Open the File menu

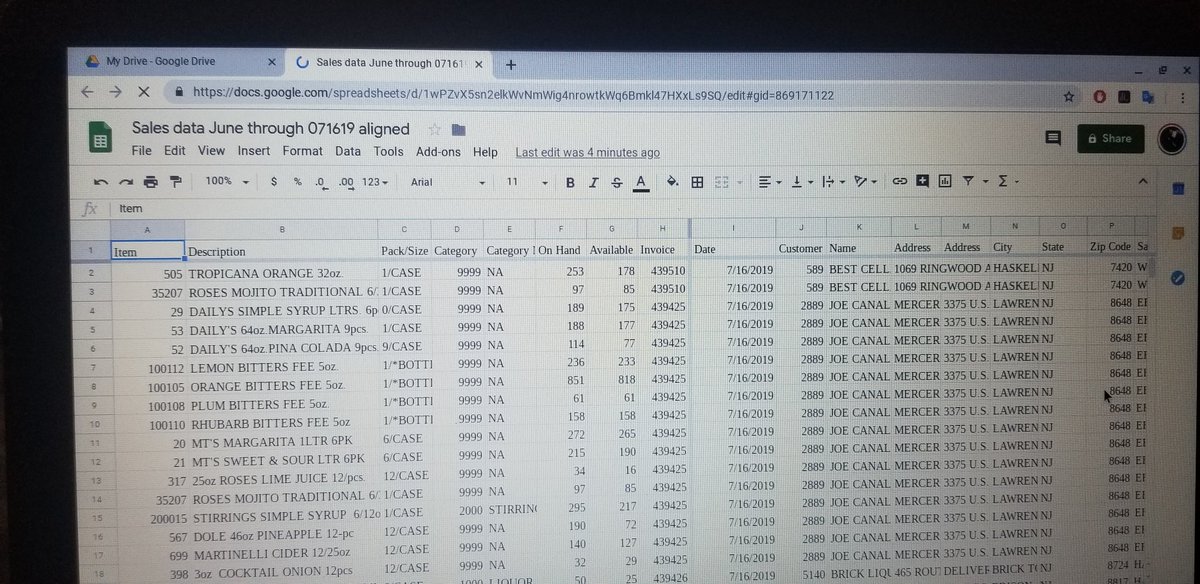click(x=142, y=152)
